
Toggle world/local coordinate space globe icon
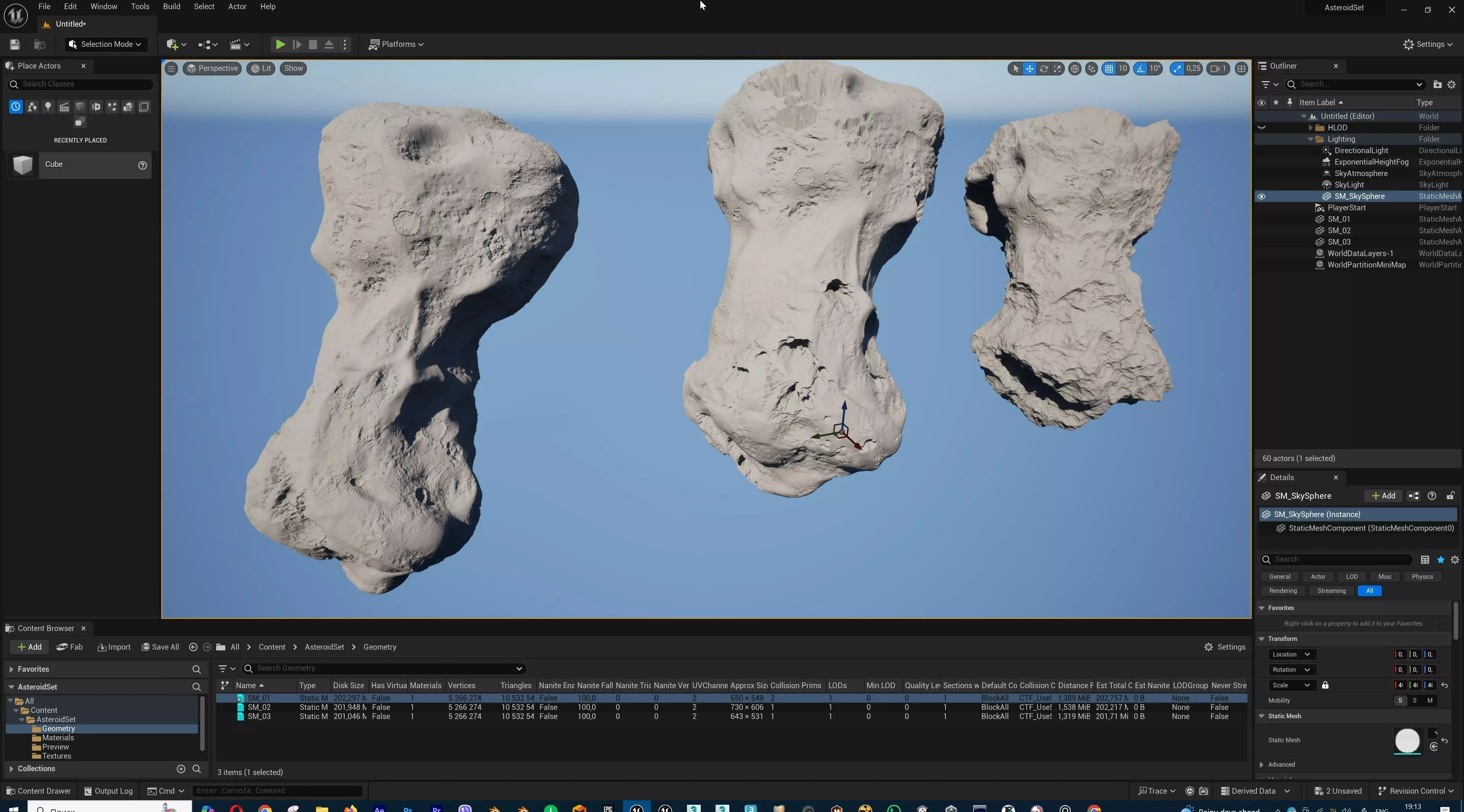click(x=1074, y=69)
